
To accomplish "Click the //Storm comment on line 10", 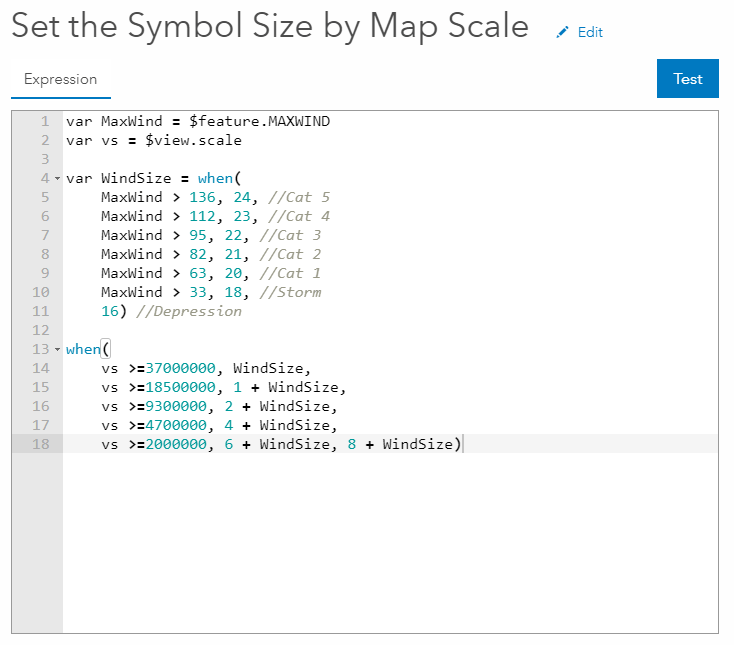I will tap(290, 293).
